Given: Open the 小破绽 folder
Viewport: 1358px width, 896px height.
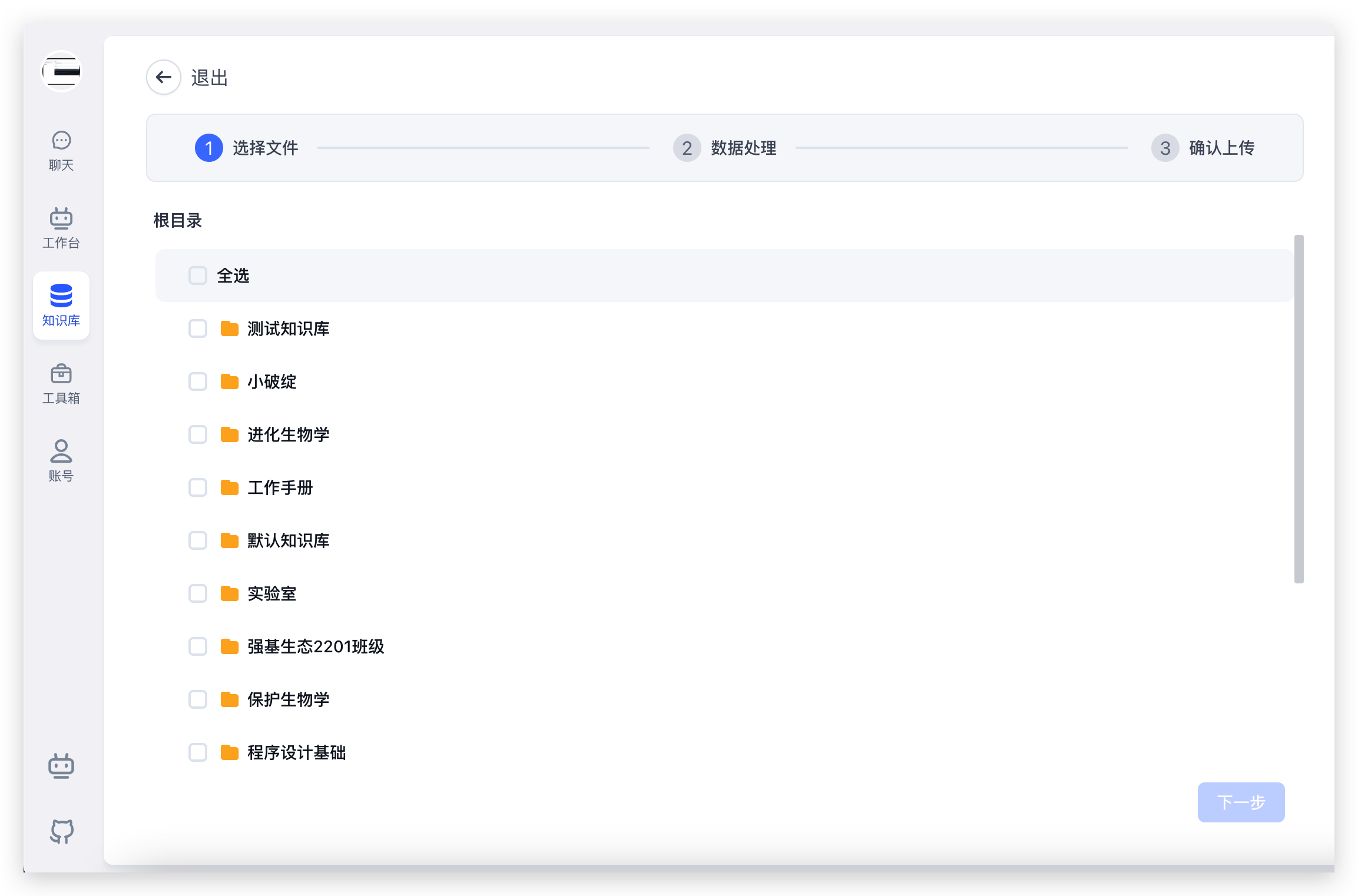Looking at the screenshot, I should point(271,381).
